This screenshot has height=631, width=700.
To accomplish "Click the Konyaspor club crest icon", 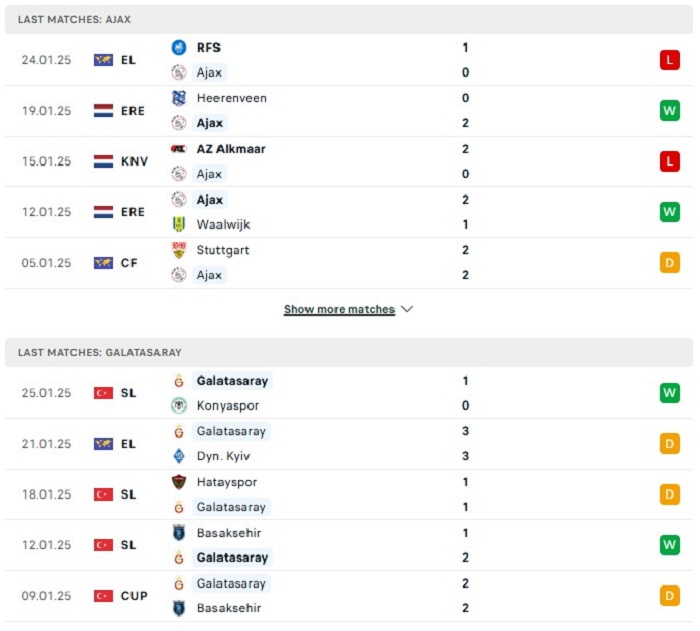I will tap(179, 405).
